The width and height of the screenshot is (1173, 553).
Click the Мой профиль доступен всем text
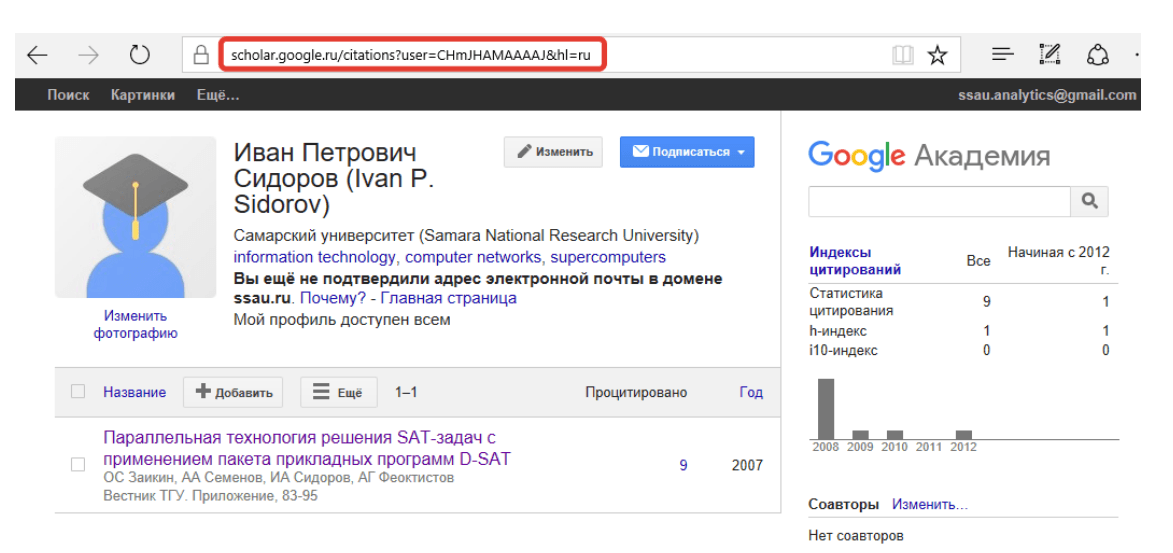[343, 320]
